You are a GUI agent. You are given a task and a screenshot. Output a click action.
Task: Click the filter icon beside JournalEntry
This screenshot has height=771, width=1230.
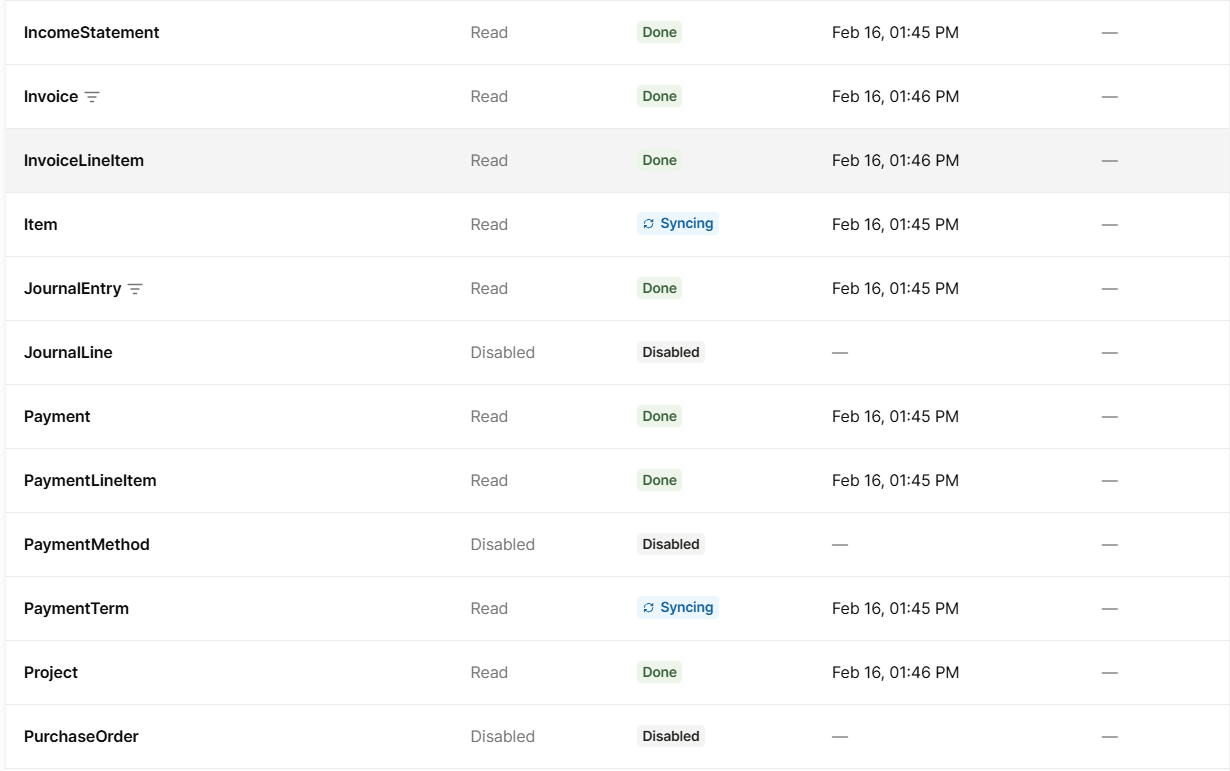pos(135,289)
